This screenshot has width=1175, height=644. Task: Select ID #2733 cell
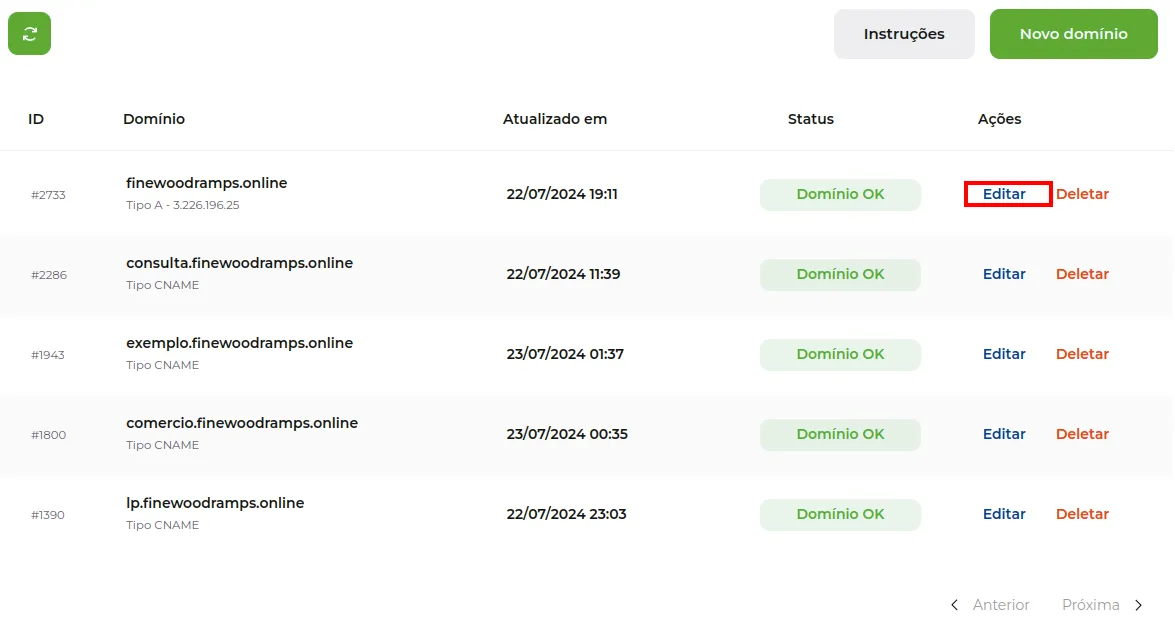[x=48, y=195]
